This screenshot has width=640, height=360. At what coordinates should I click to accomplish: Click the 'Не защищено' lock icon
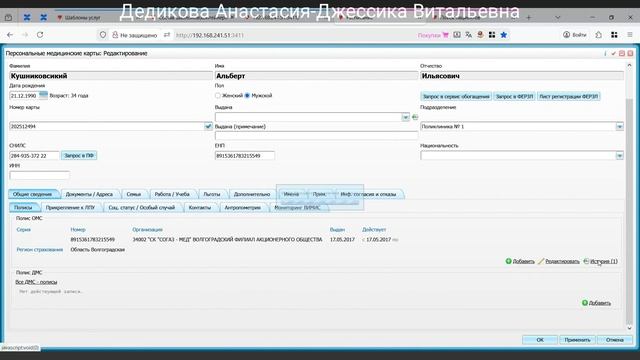click(115, 35)
